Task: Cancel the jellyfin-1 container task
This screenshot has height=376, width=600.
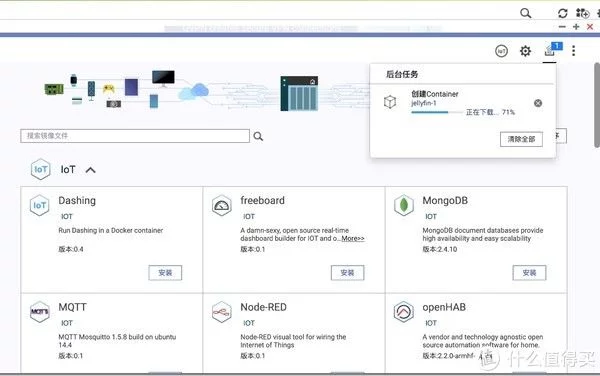Action: click(538, 103)
